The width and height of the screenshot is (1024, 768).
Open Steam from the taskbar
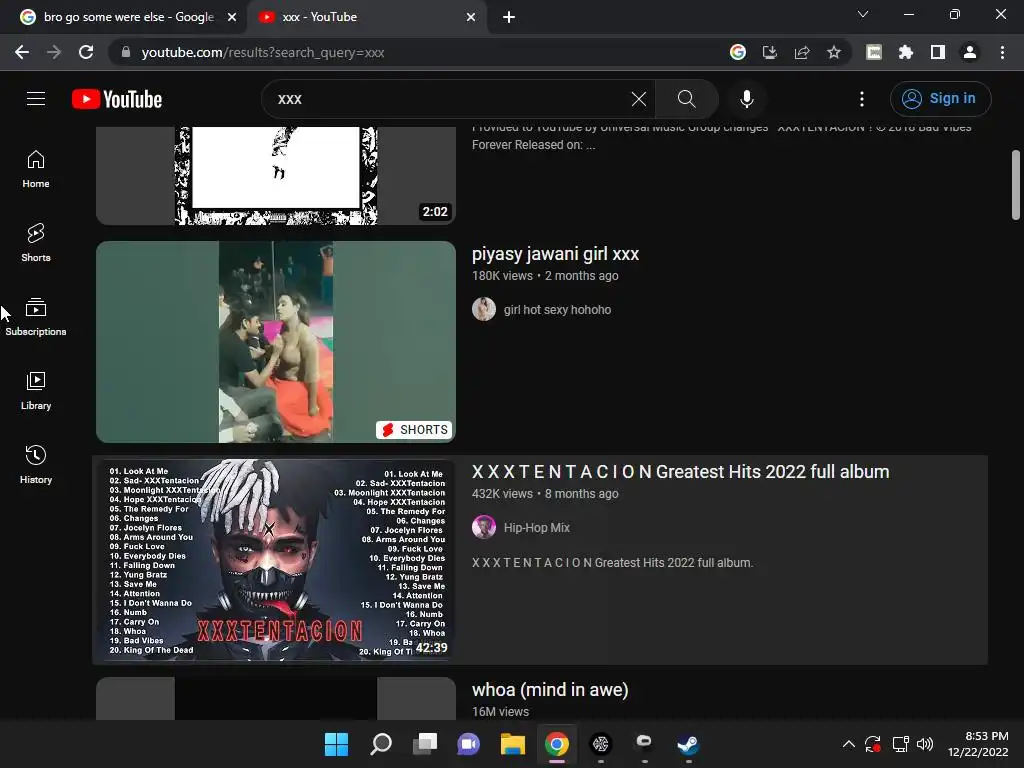(x=688, y=744)
